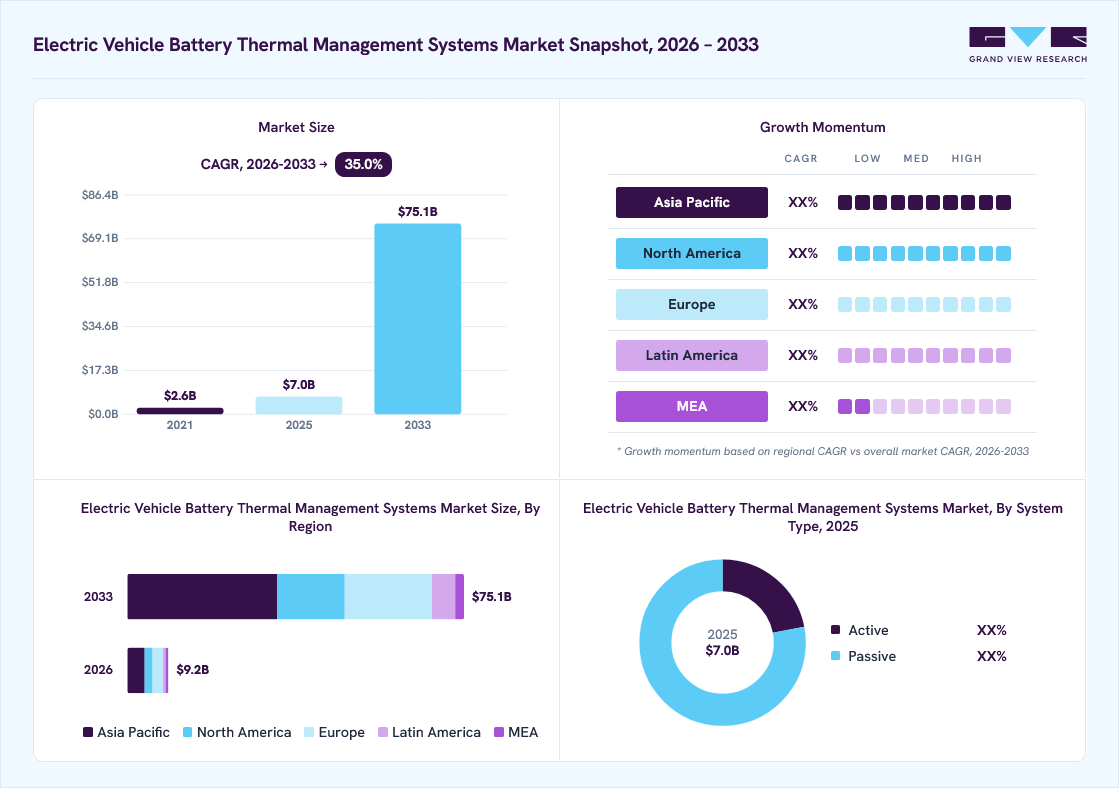This screenshot has width=1120, height=788.
Task: Click the $9.2B total for 2026
Action: click(x=193, y=669)
